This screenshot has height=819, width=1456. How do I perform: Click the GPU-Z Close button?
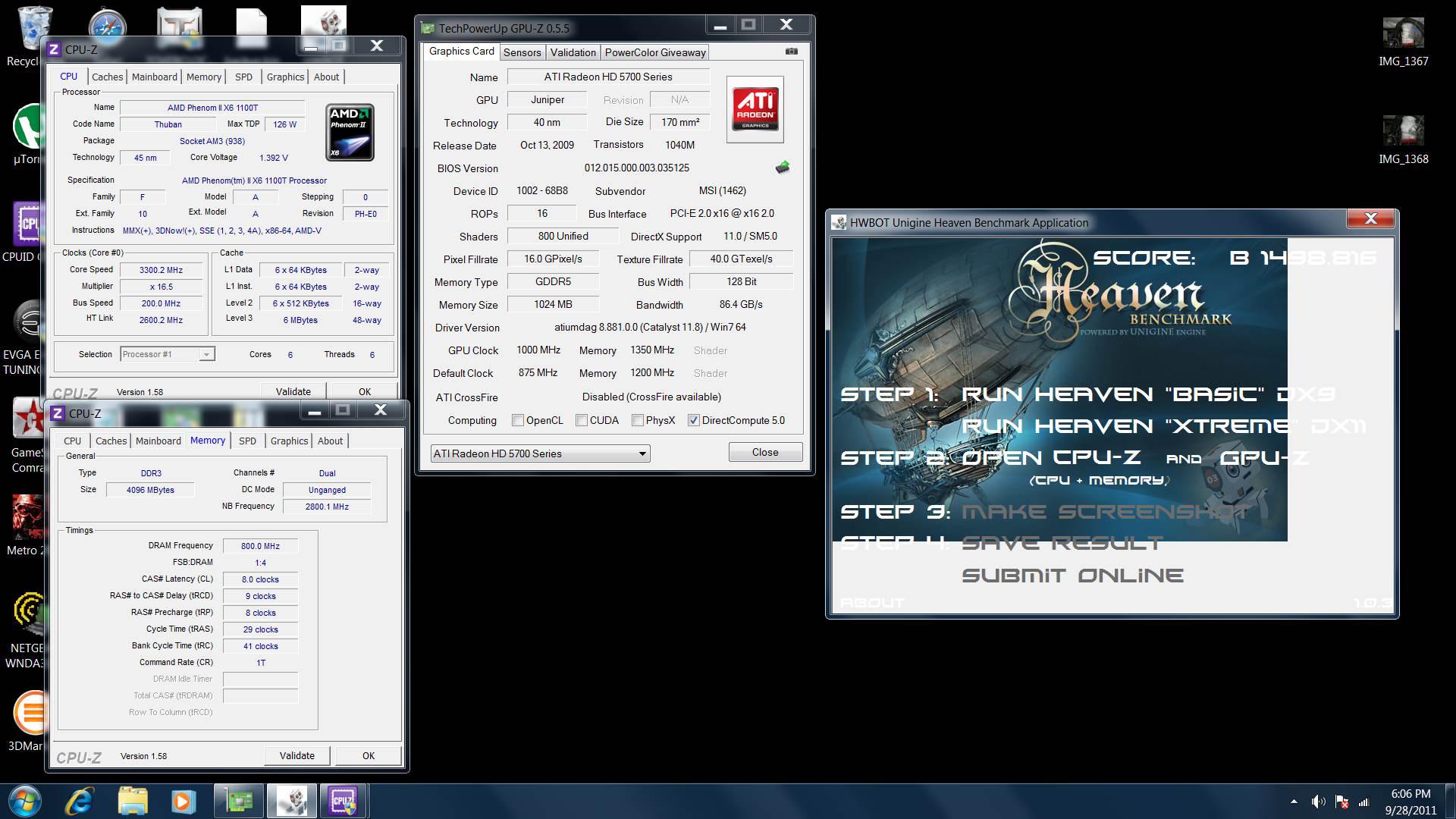point(765,452)
